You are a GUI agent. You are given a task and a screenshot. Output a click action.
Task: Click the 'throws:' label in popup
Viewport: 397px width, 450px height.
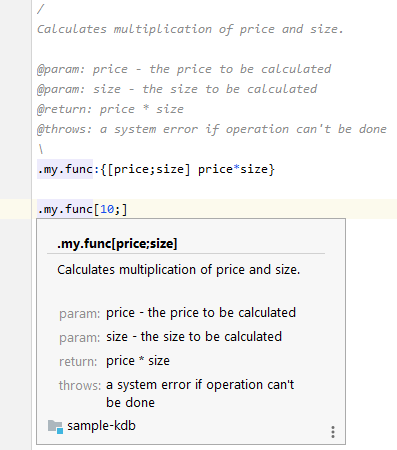coord(80,385)
